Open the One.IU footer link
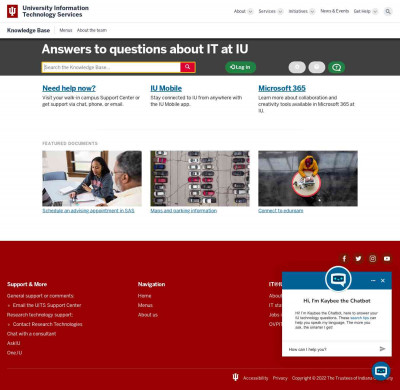The width and height of the screenshot is (400, 390). pyautogui.click(x=14, y=353)
